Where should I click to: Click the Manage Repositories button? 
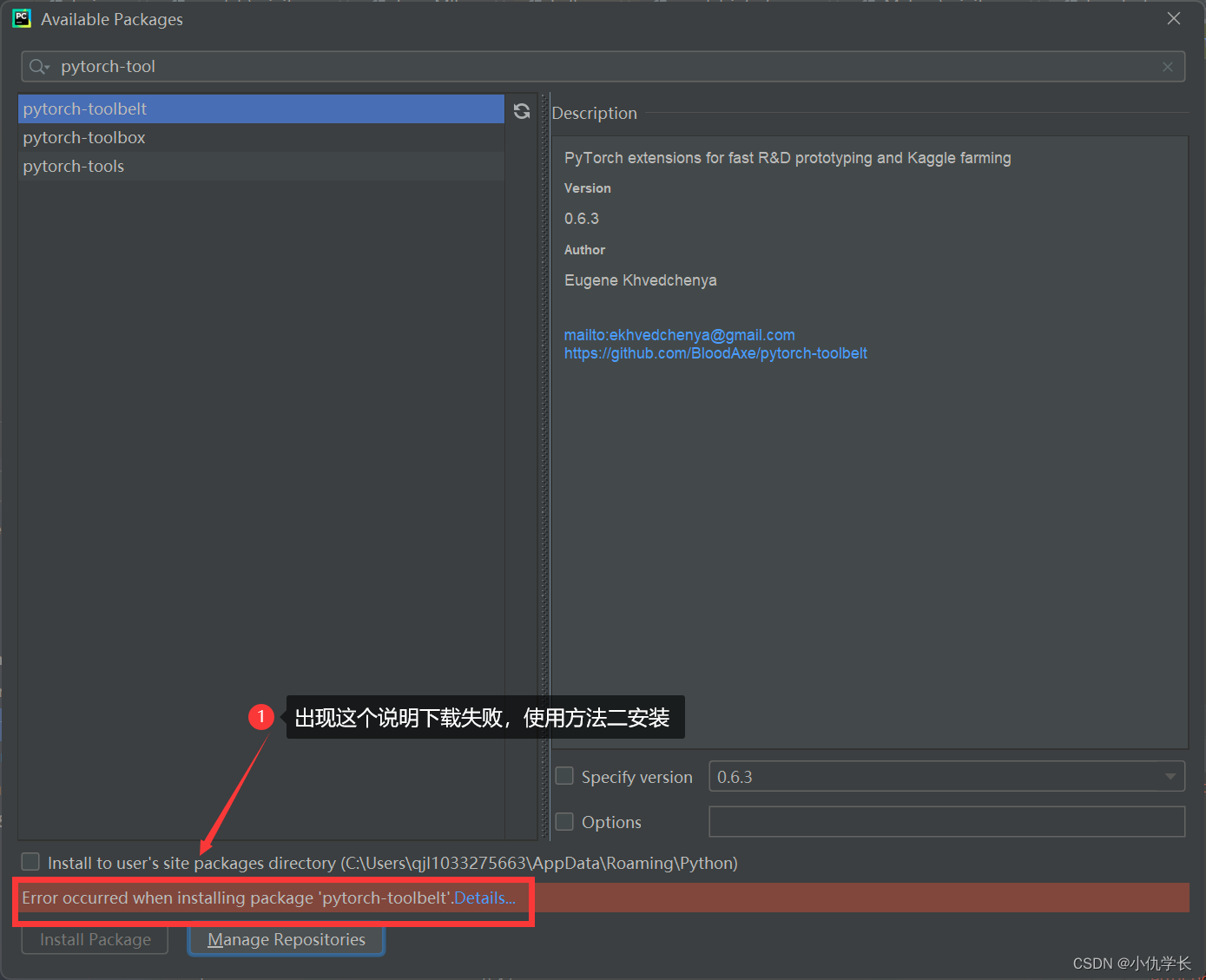pyautogui.click(x=287, y=939)
